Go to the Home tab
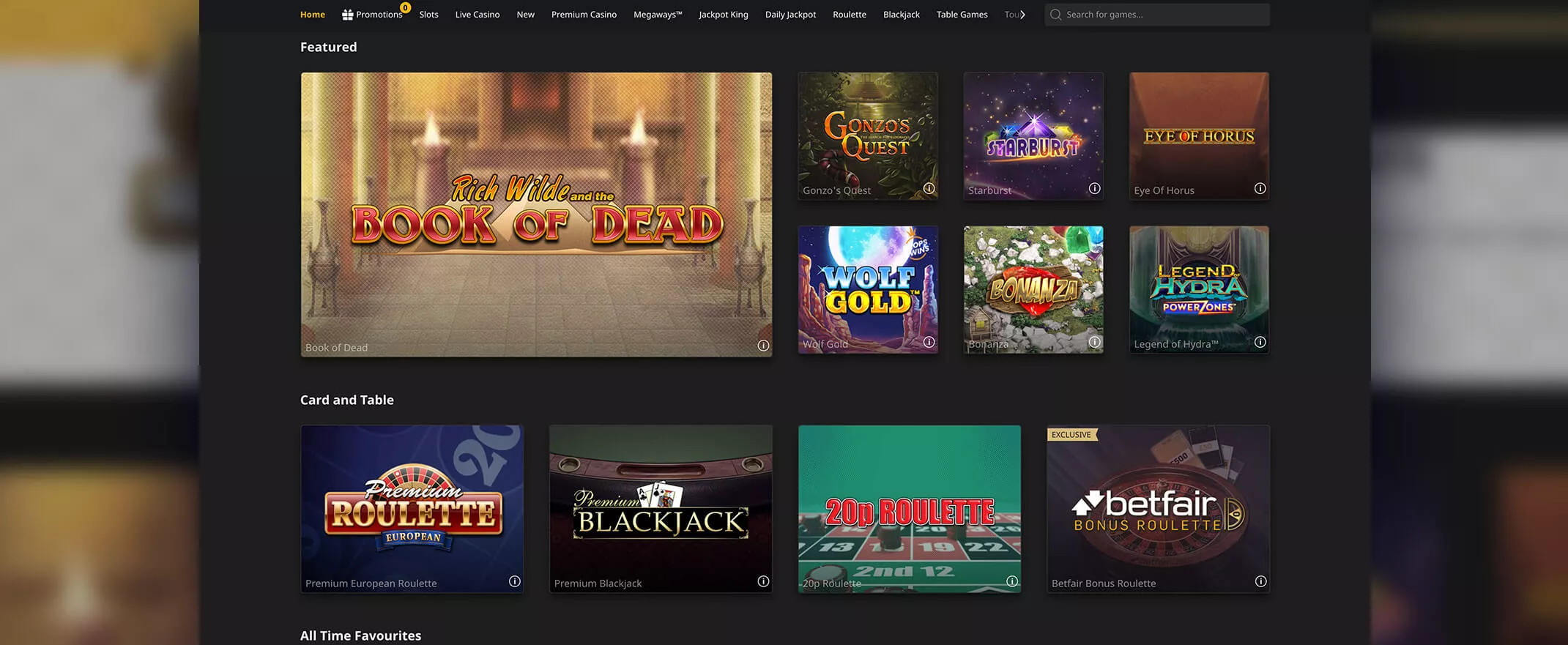1568x645 pixels. click(313, 15)
